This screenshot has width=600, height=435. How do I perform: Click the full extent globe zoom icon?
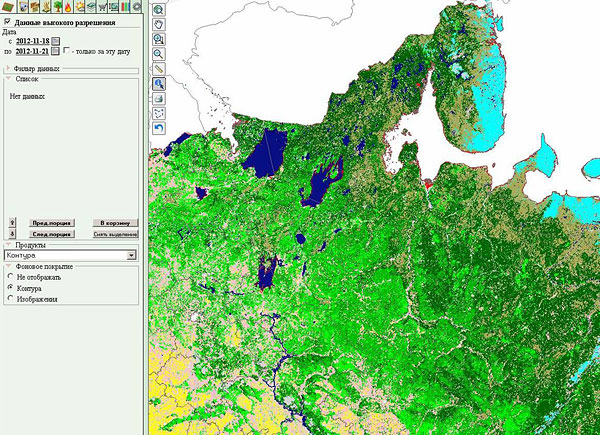[159, 8]
